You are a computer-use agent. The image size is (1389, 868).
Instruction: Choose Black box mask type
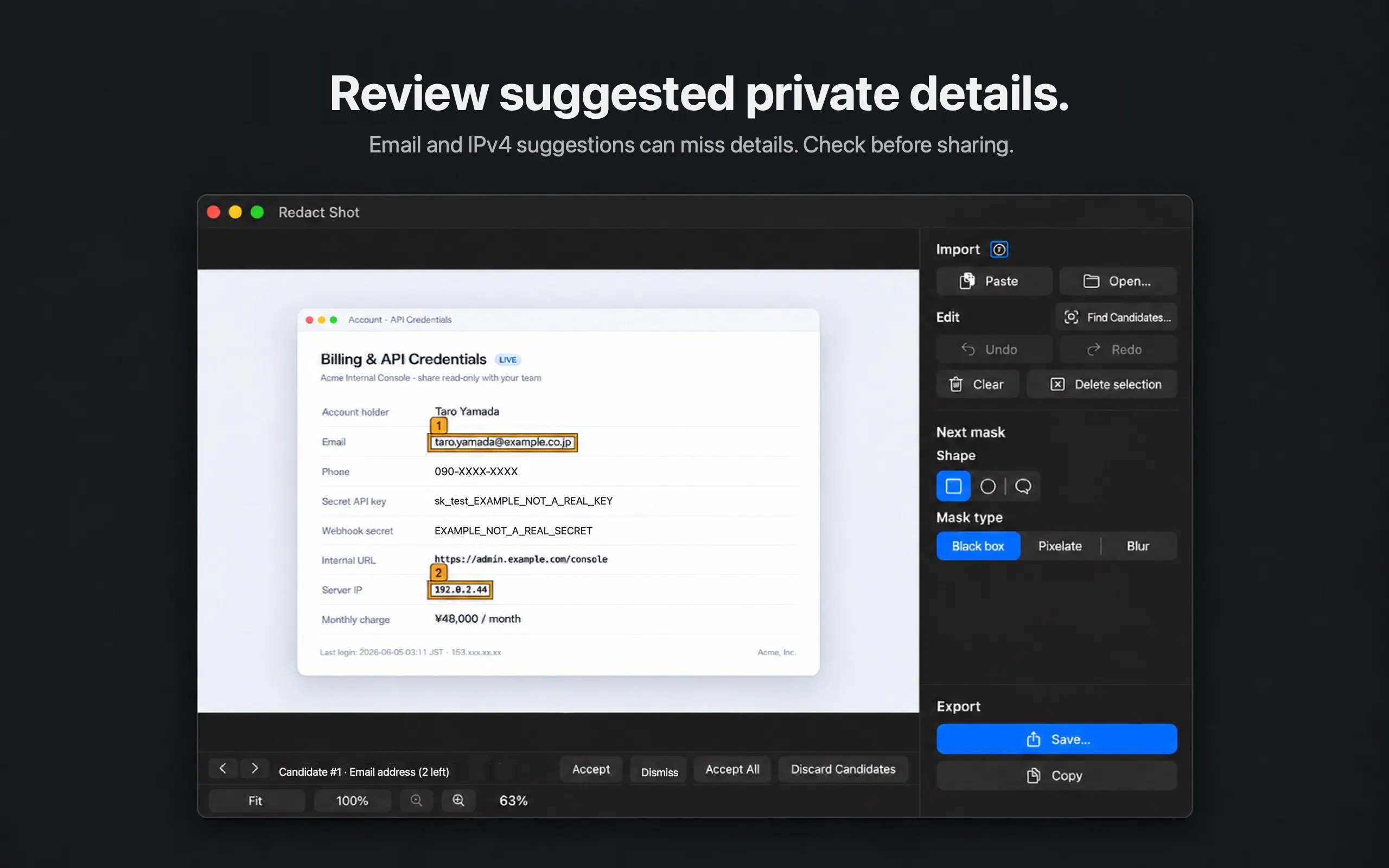pyautogui.click(x=978, y=546)
